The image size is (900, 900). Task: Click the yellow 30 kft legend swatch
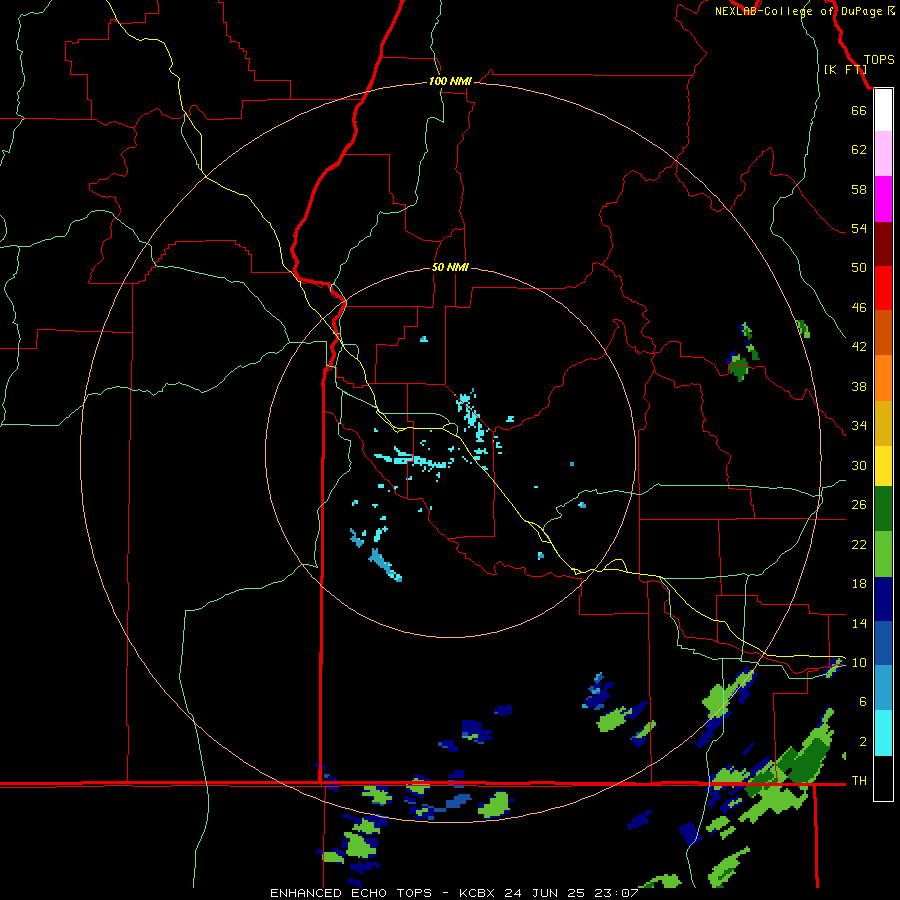point(883,465)
